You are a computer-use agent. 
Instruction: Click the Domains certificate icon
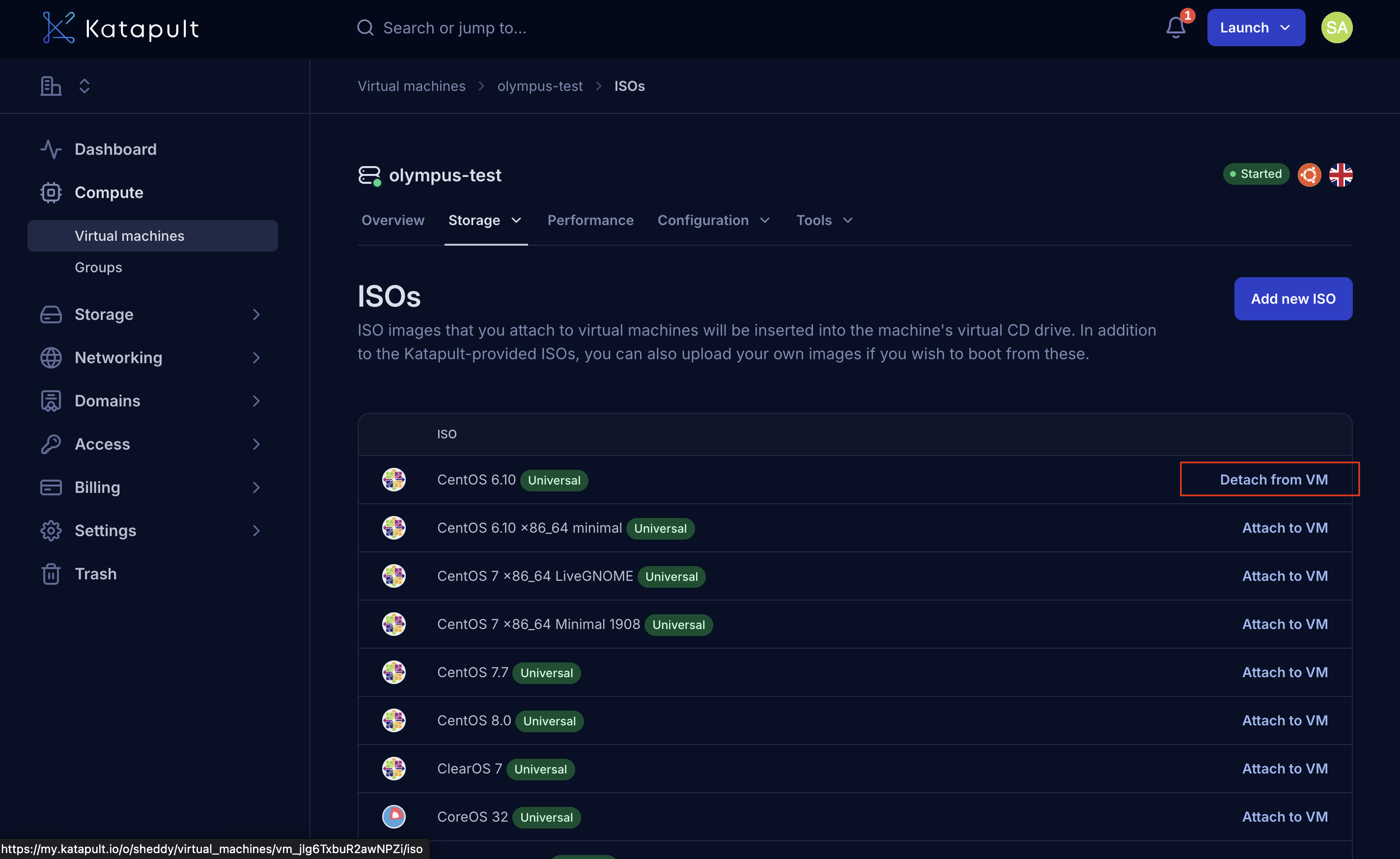(51, 400)
